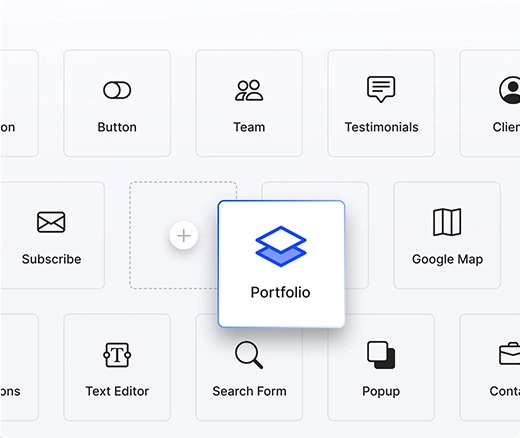Click the blue Portfolio layers icon
Viewport: 520px width, 438px height.
coord(281,246)
